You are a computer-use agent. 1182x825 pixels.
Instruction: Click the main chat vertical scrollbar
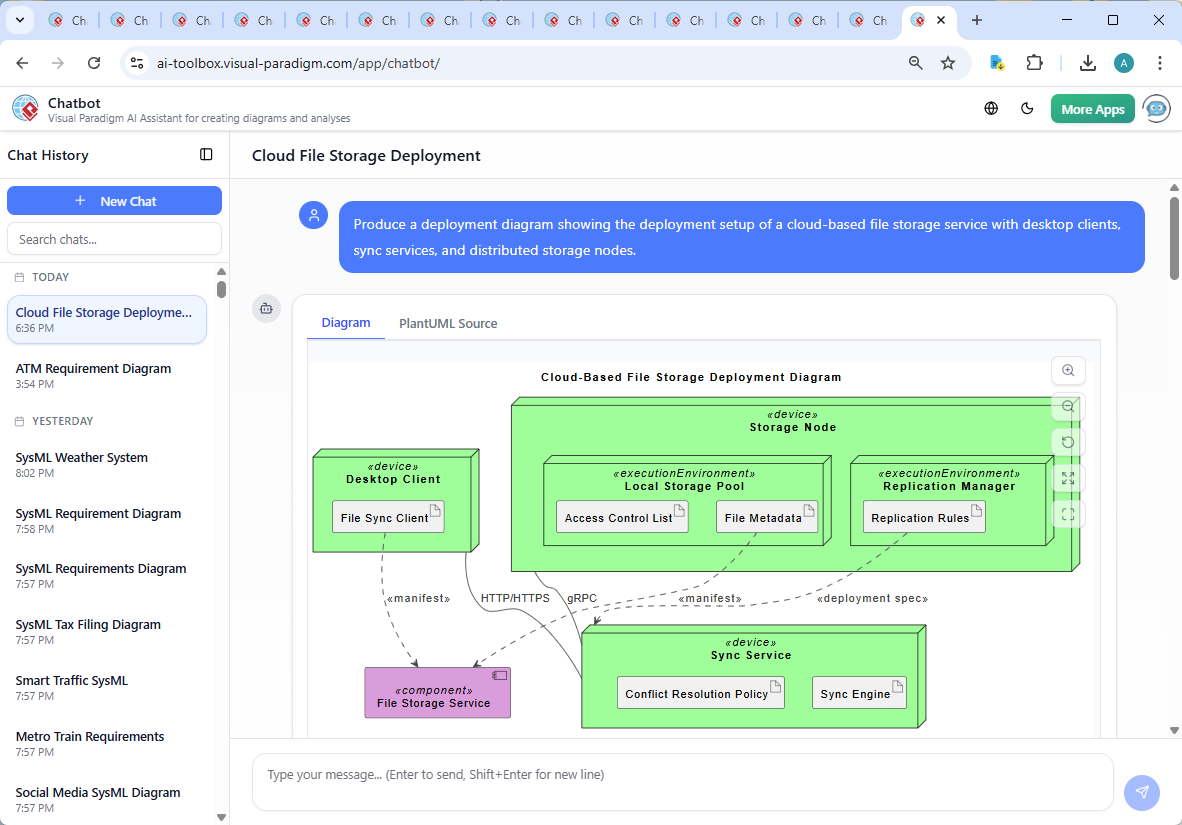tap(1174, 240)
